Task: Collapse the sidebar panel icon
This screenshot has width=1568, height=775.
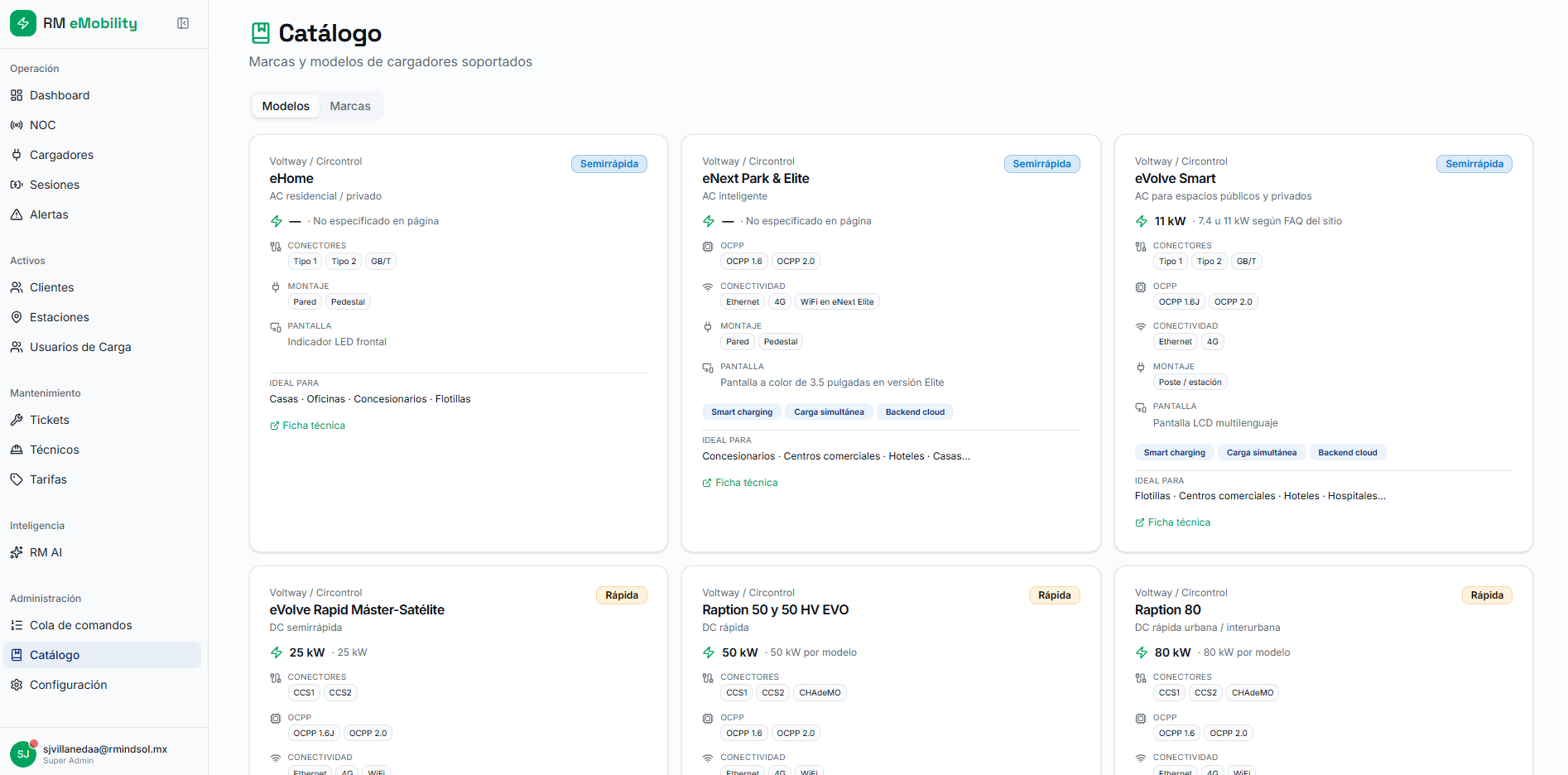Action: (183, 23)
